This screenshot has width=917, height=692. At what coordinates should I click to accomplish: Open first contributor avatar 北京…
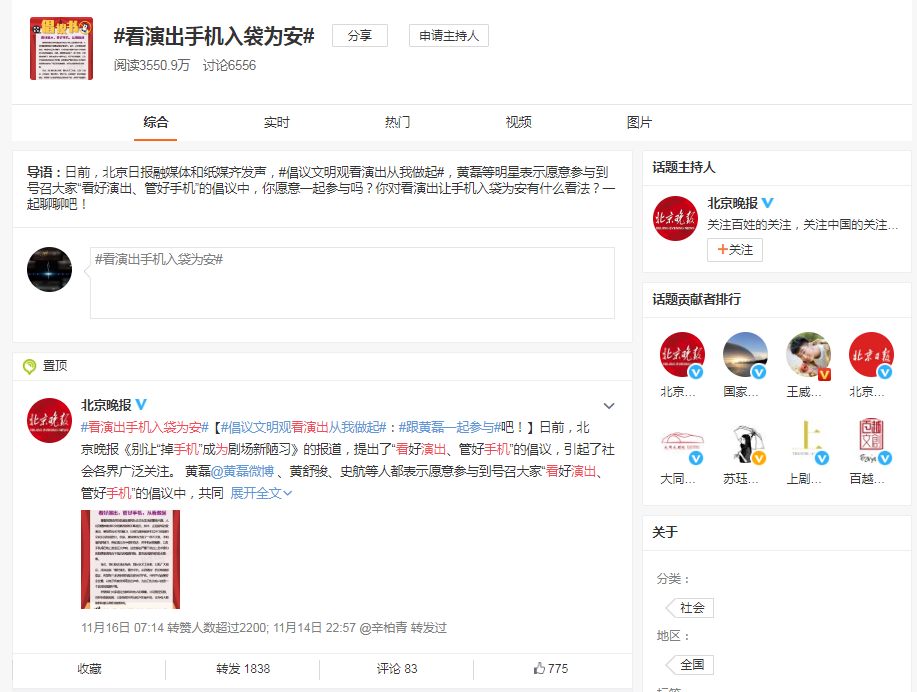[682, 354]
